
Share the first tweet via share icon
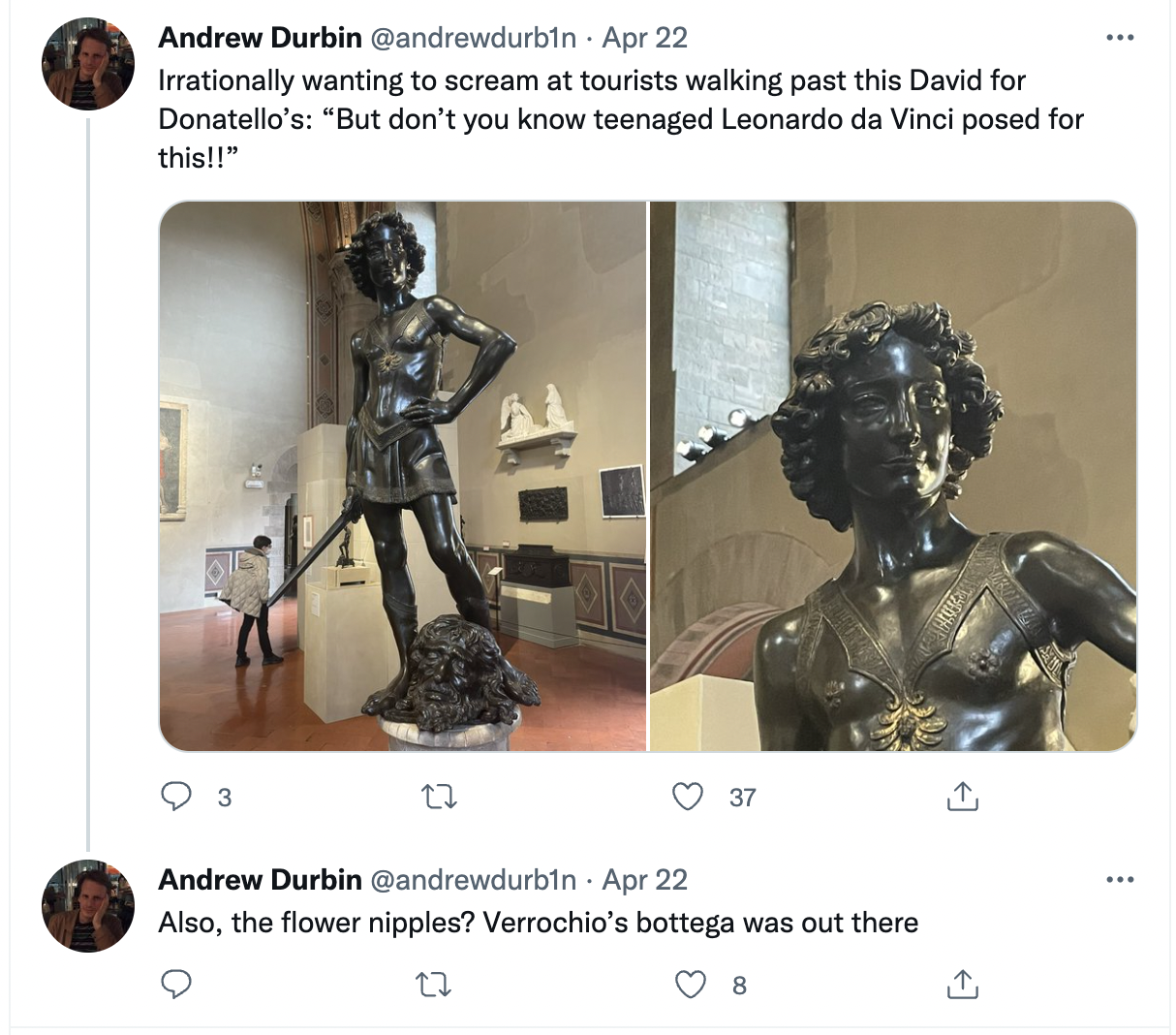[x=961, y=796]
